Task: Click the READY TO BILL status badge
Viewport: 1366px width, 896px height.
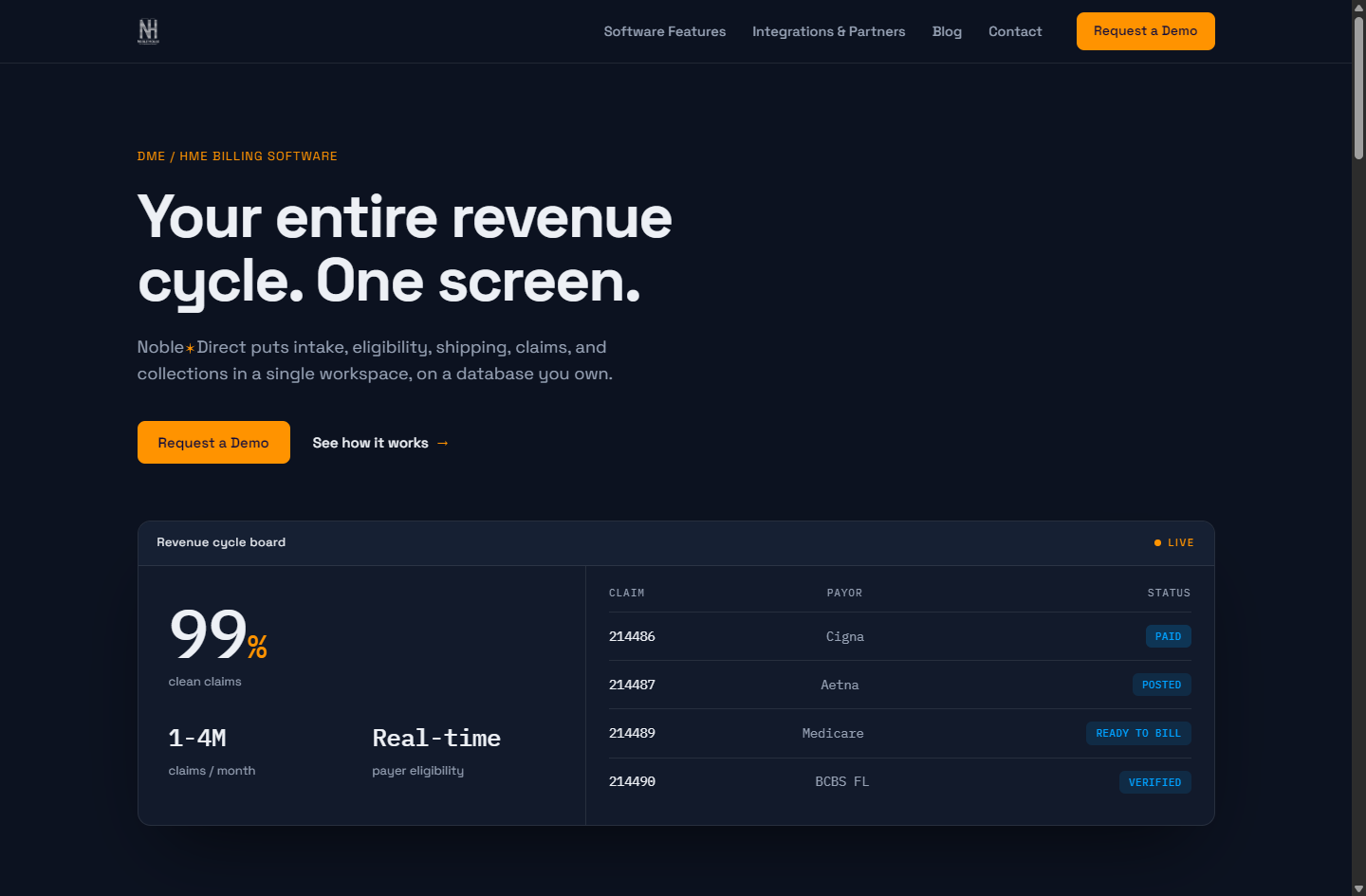Action: (1138, 733)
